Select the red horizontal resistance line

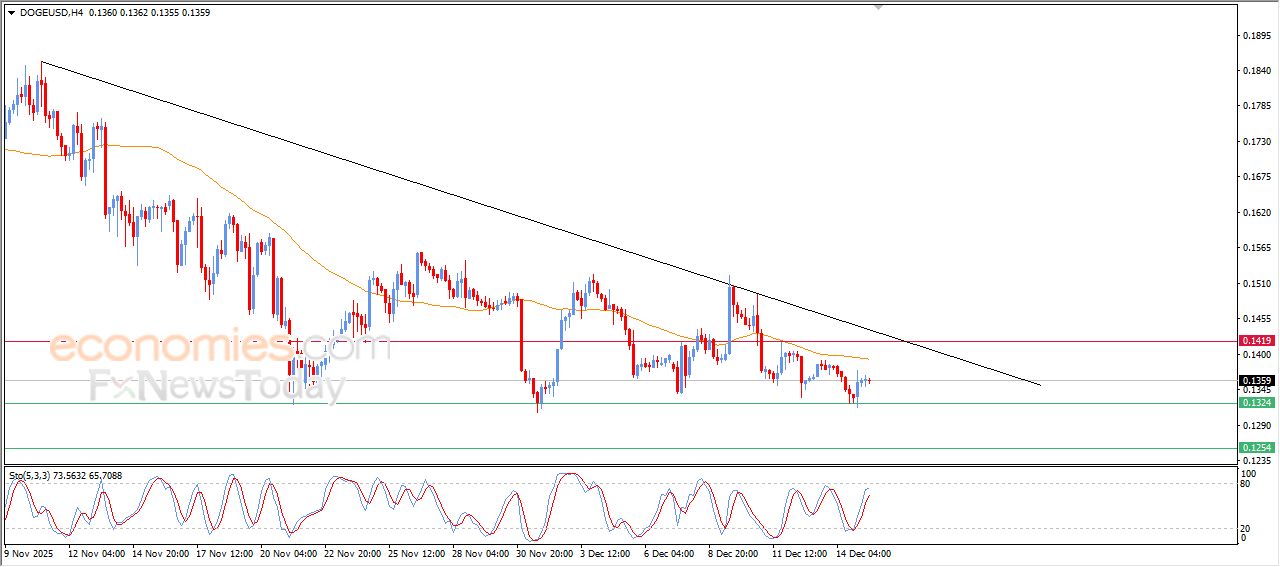pyautogui.click(x=600, y=341)
